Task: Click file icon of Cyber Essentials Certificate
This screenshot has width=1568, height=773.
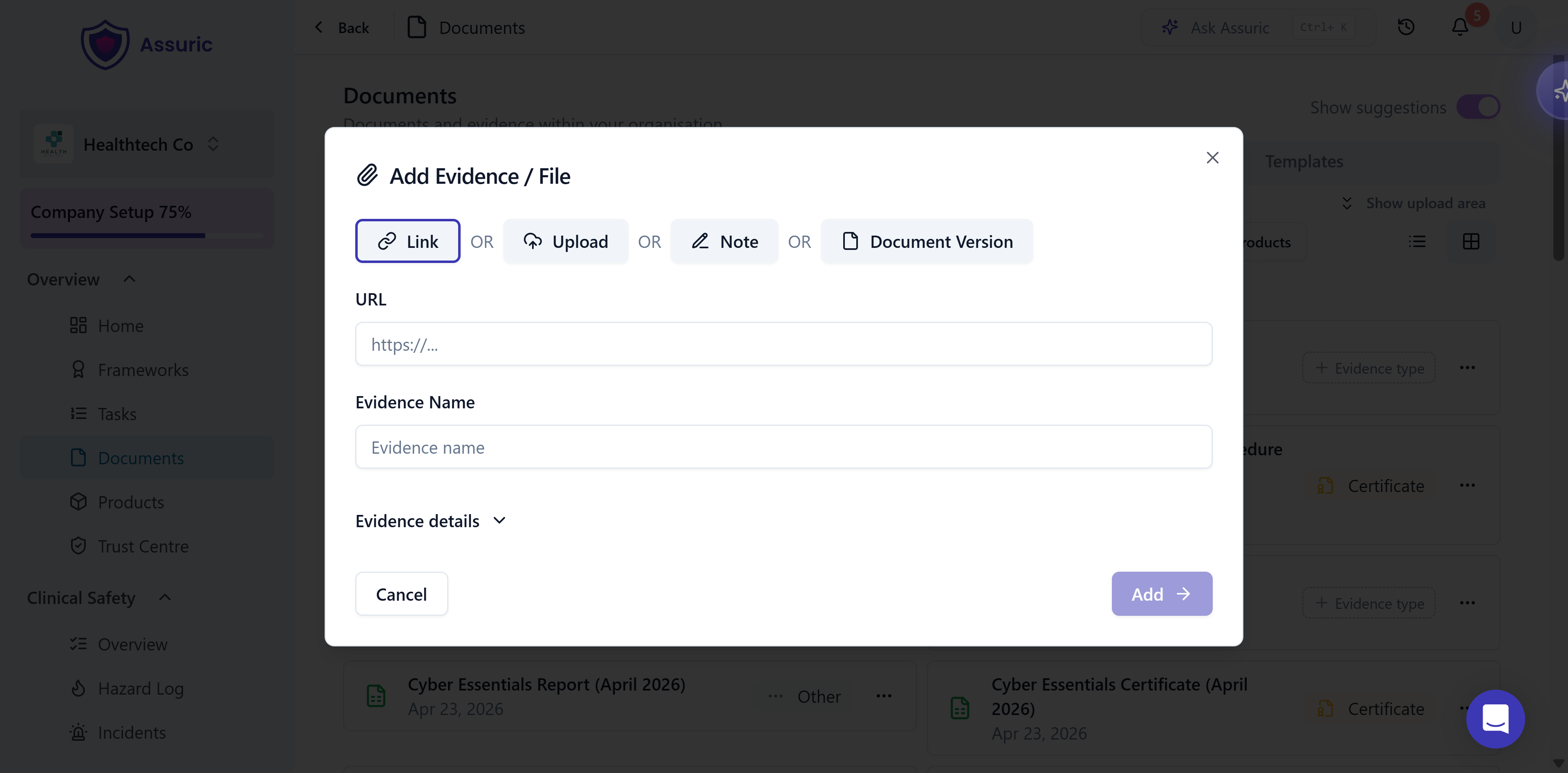Action: 960,708
